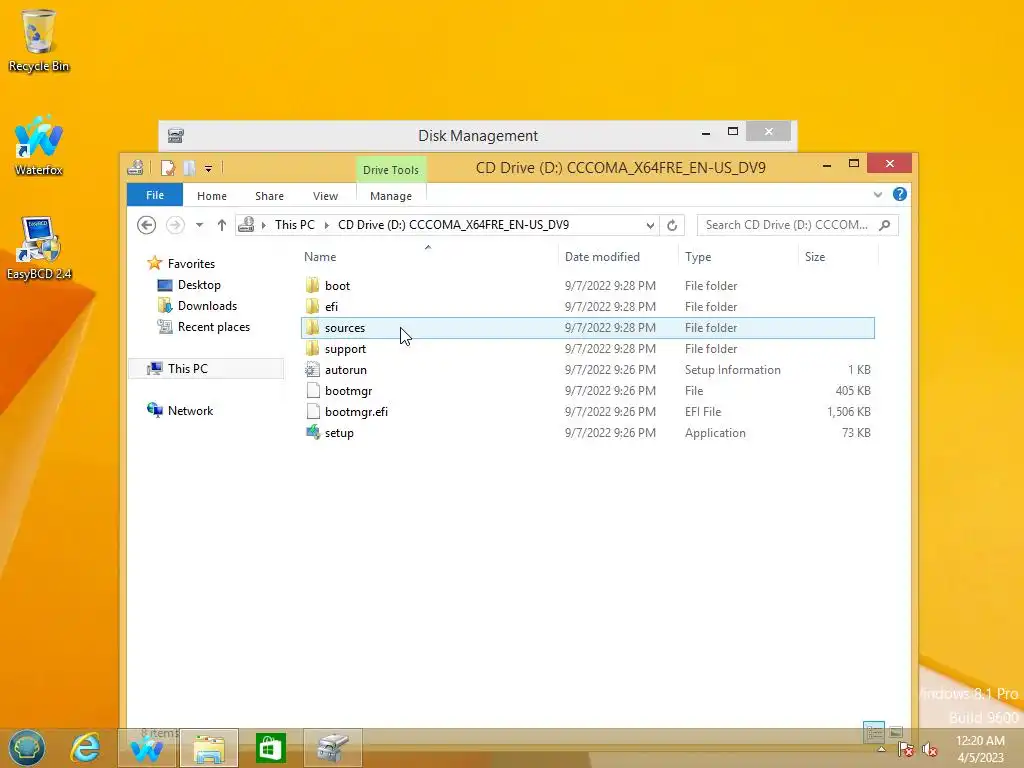Expand the arrow after This PC breadcrumb
Image resolution: width=1024 pixels, height=768 pixels.
327,225
